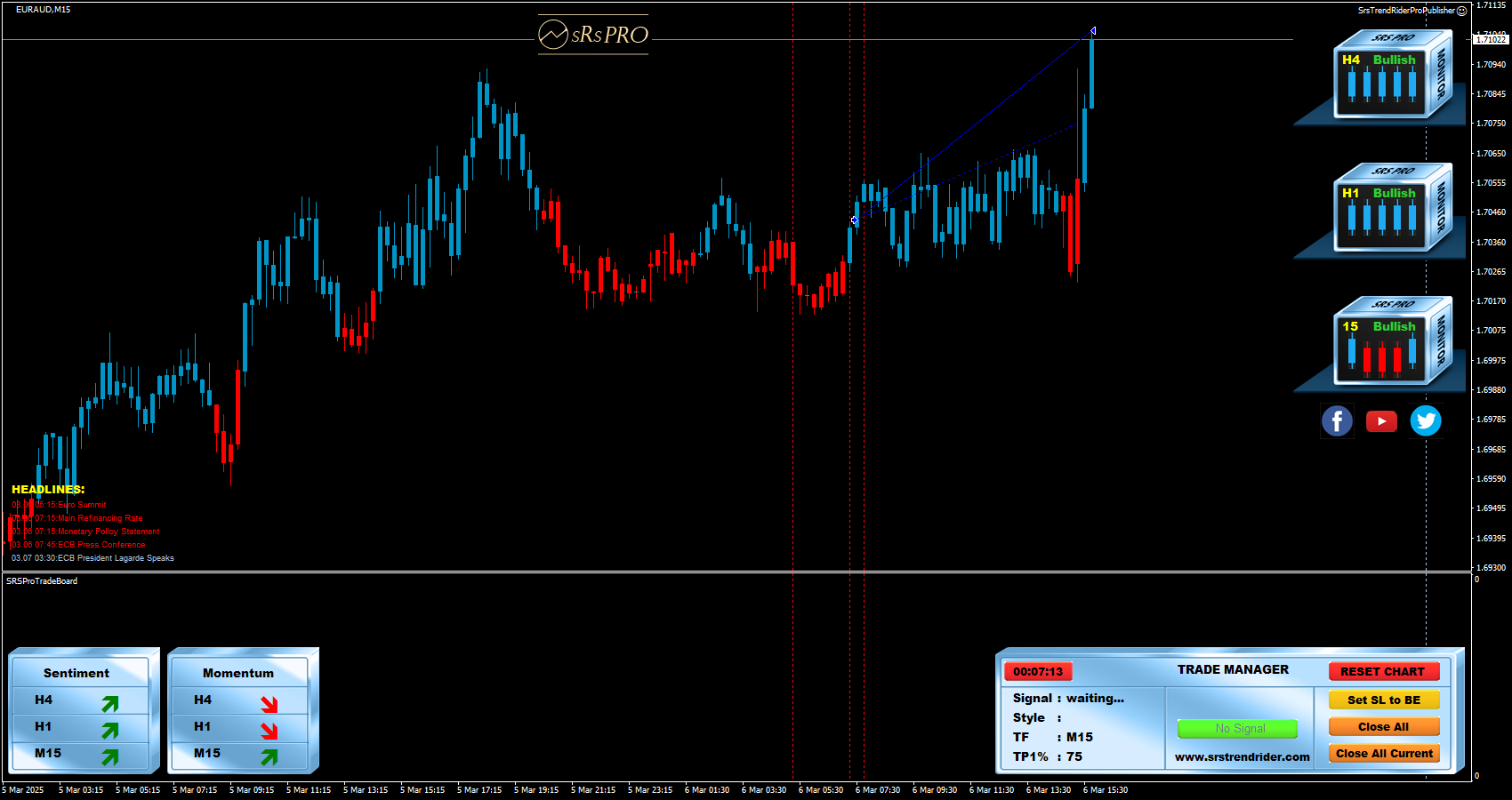Image resolution: width=1512 pixels, height=800 pixels.
Task: Click the H4 Momentum red arrow
Action: (x=269, y=704)
